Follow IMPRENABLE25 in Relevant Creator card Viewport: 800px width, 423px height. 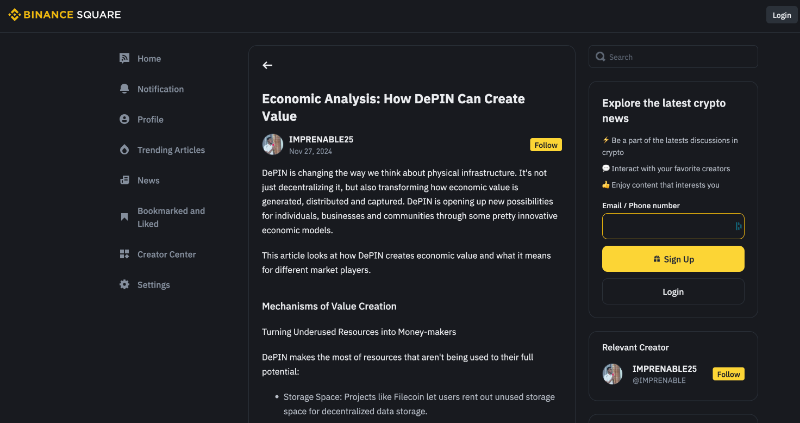(x=728, y=374)
